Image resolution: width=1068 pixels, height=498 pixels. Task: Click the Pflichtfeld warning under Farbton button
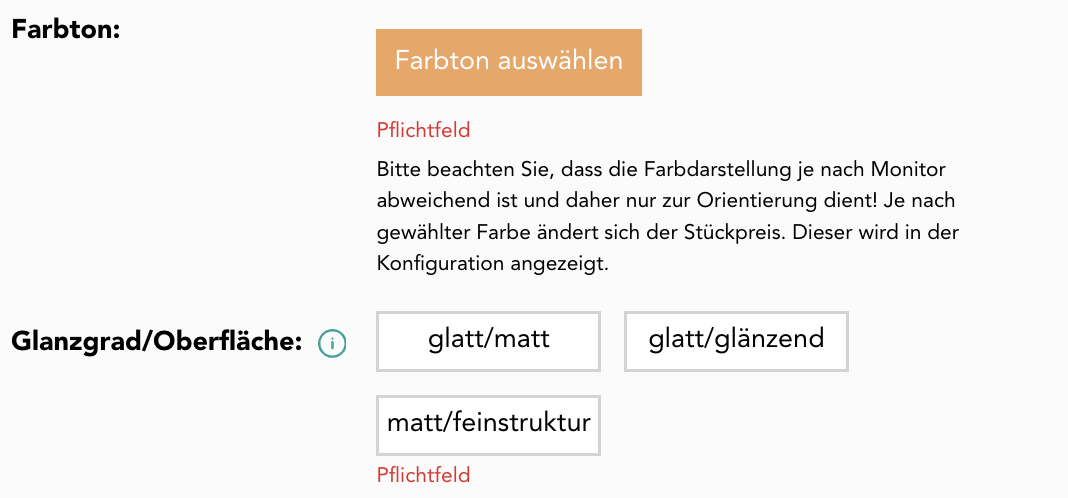click(423, 130)
